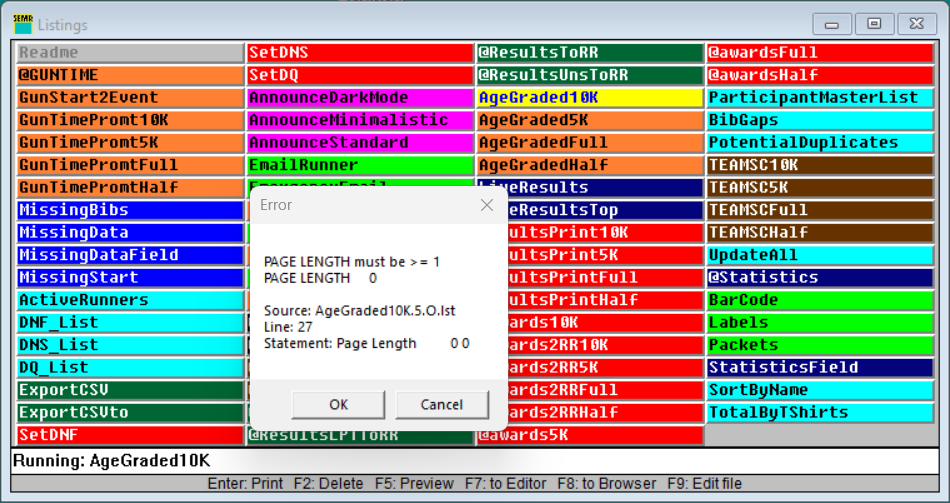
Task: Select @awards5K listing
Action: point(590,435)
